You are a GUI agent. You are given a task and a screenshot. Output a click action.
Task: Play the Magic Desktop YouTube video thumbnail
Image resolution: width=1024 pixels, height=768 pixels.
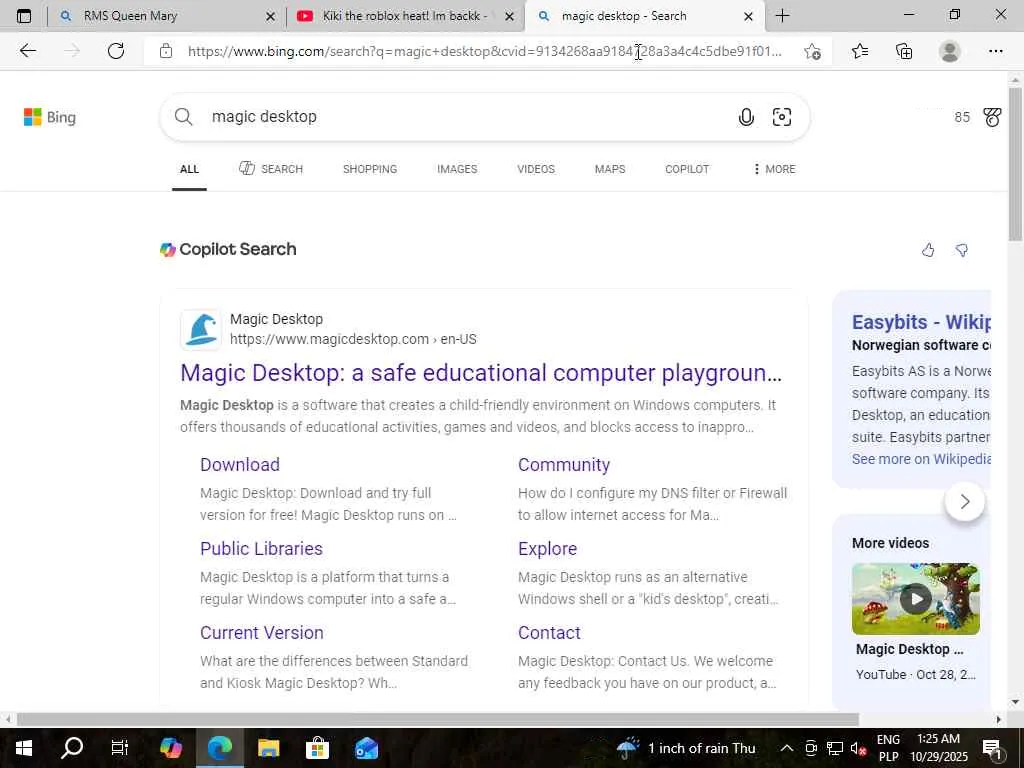click(916, 599)
